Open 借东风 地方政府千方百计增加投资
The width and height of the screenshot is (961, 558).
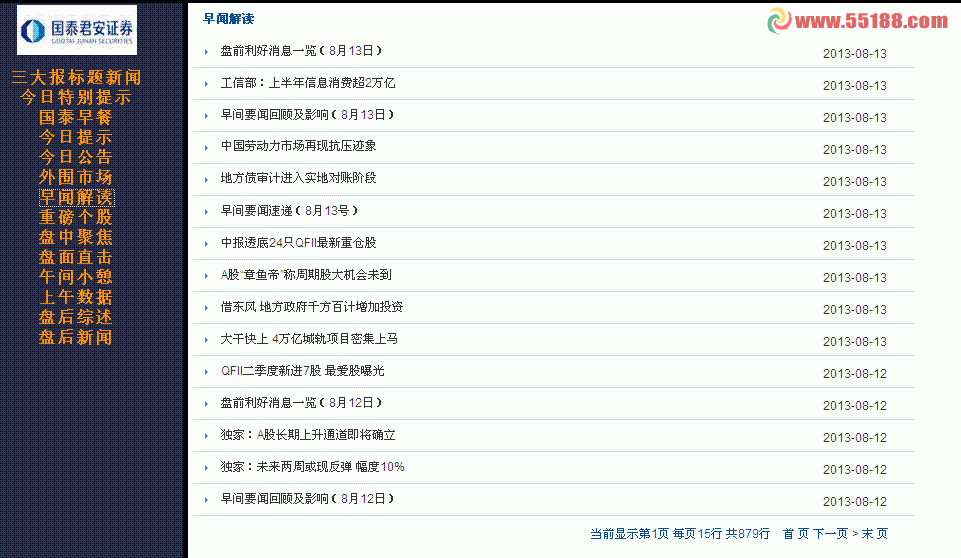pyautogui.click(x=312, y=307)
